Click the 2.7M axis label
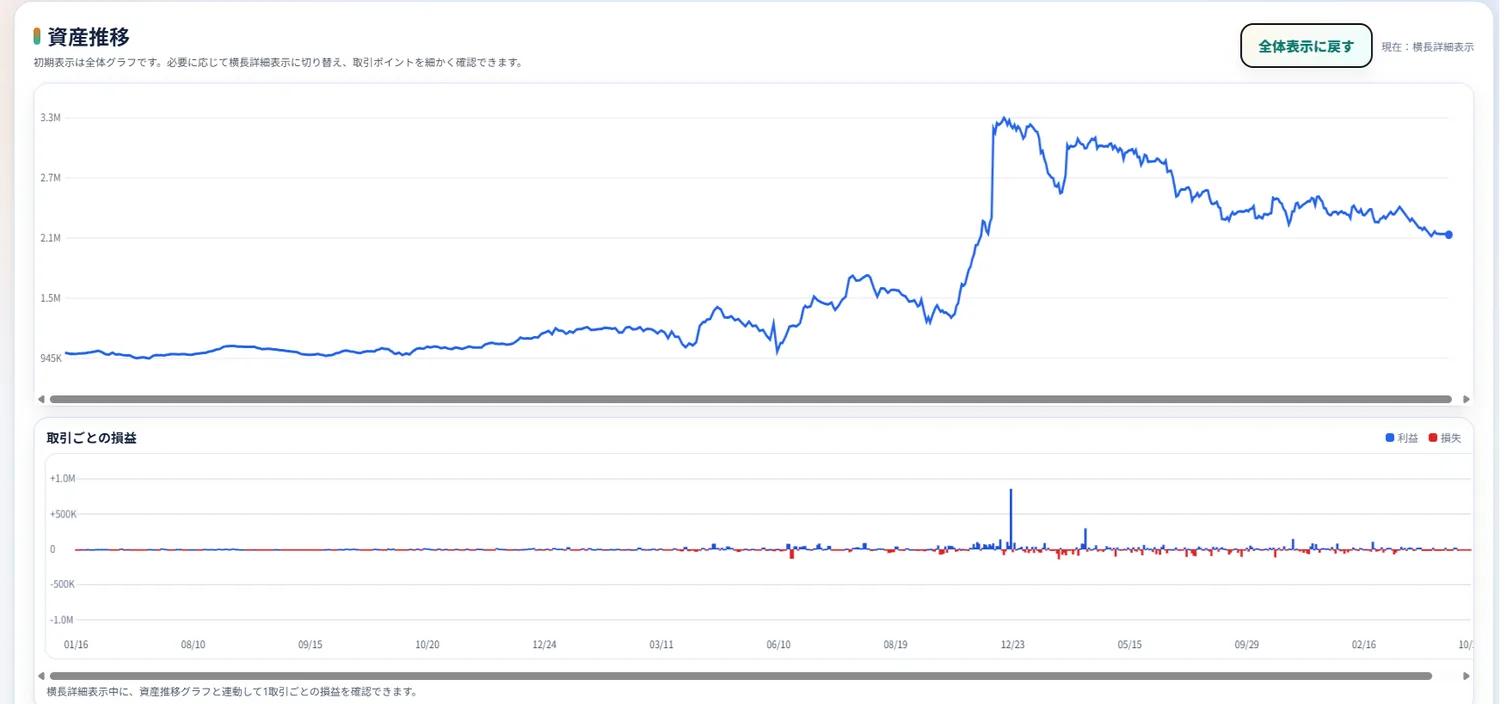Image resolution: width=1500 pixels, height=704 pixels. [x=51, y=178]
